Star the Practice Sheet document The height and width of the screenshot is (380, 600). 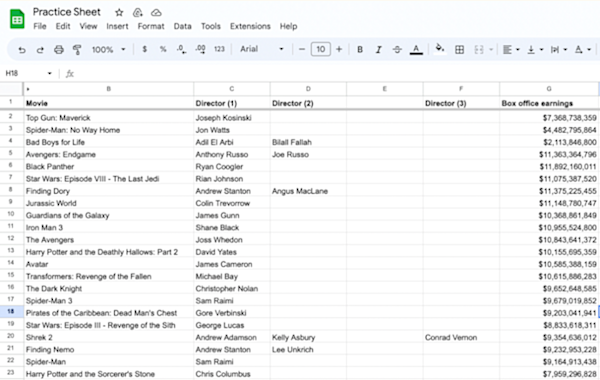[119, 13]
